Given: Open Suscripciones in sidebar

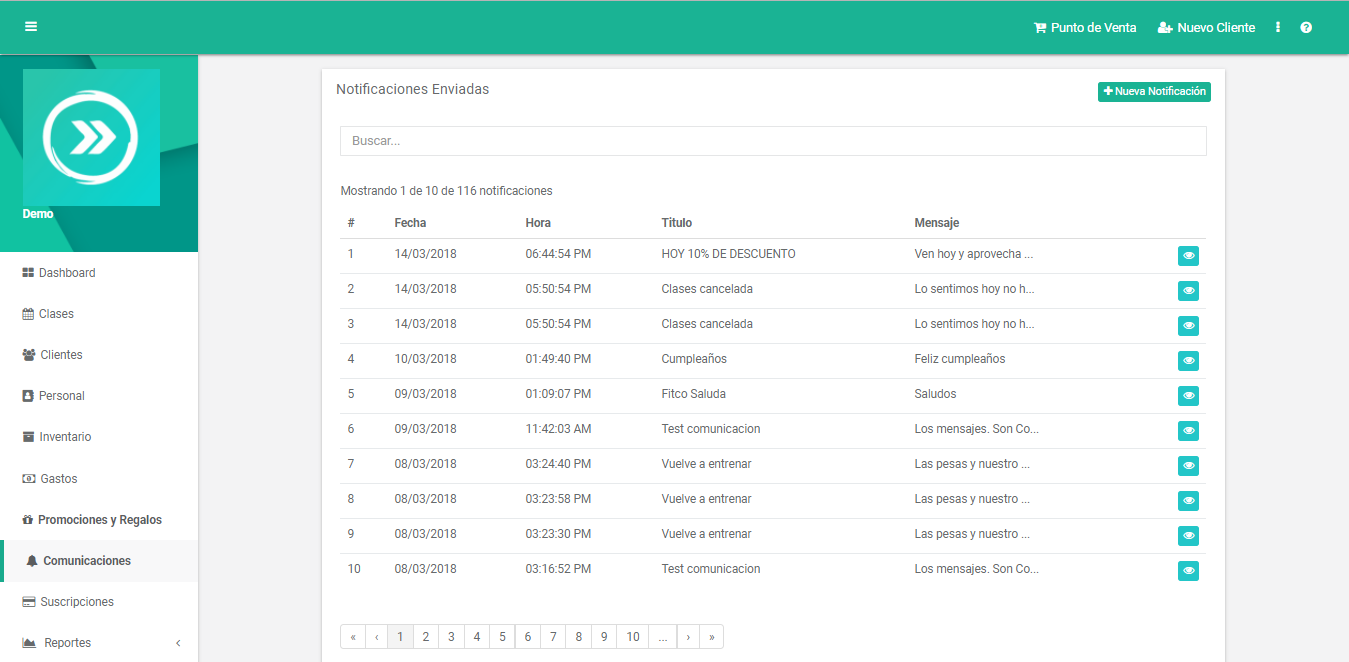Looking at the screenshot, I should point(68,602).
